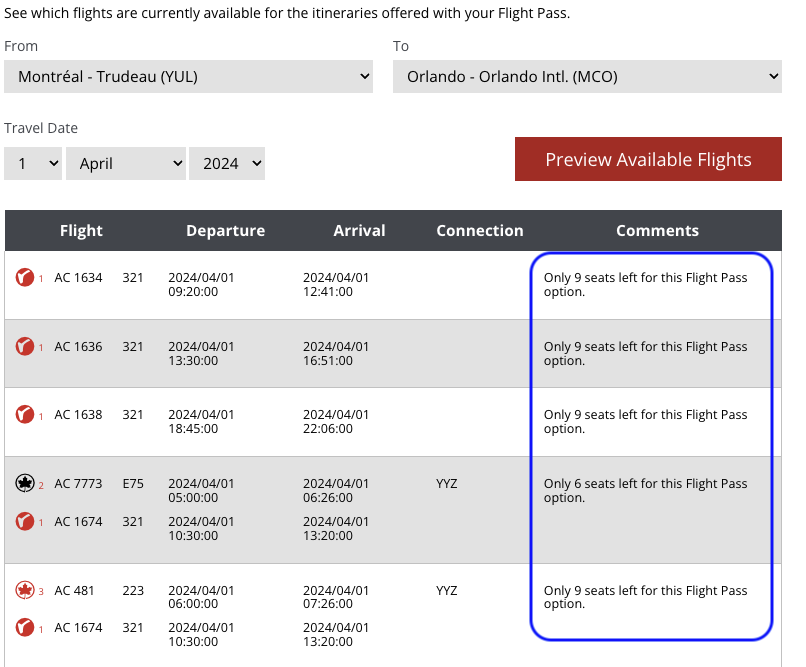The image size is (806, 667).
Task: Click the Departure column header
Action: click(x=225, y=230)
